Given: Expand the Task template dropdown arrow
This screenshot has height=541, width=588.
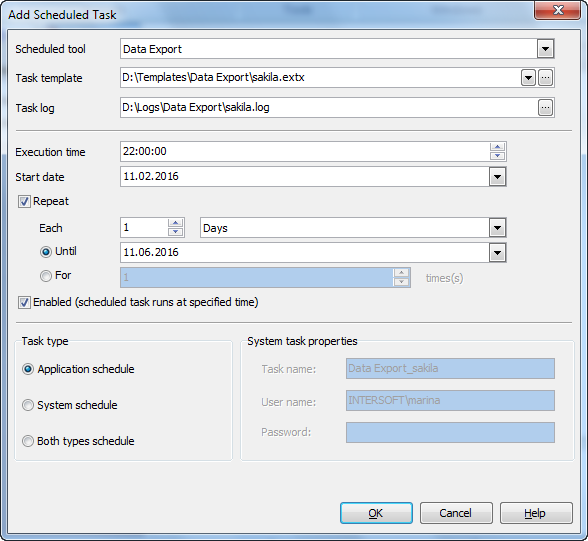Looking at the screenshot, I should point(528,78).
